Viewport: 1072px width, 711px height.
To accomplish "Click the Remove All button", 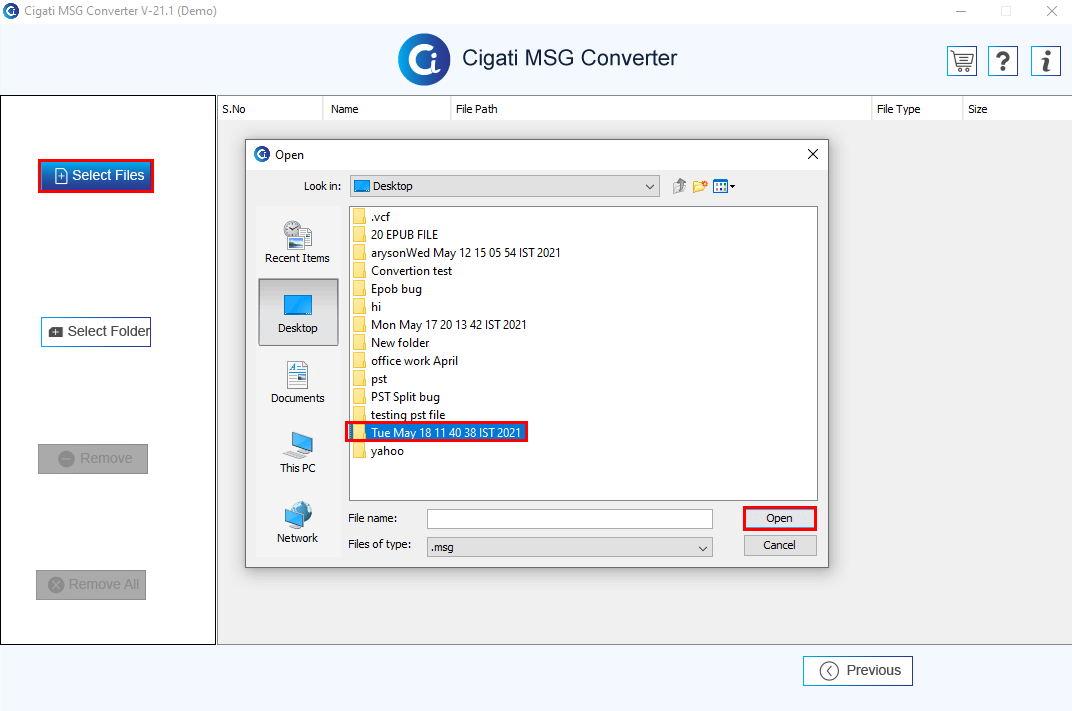I will coord(91,585).
